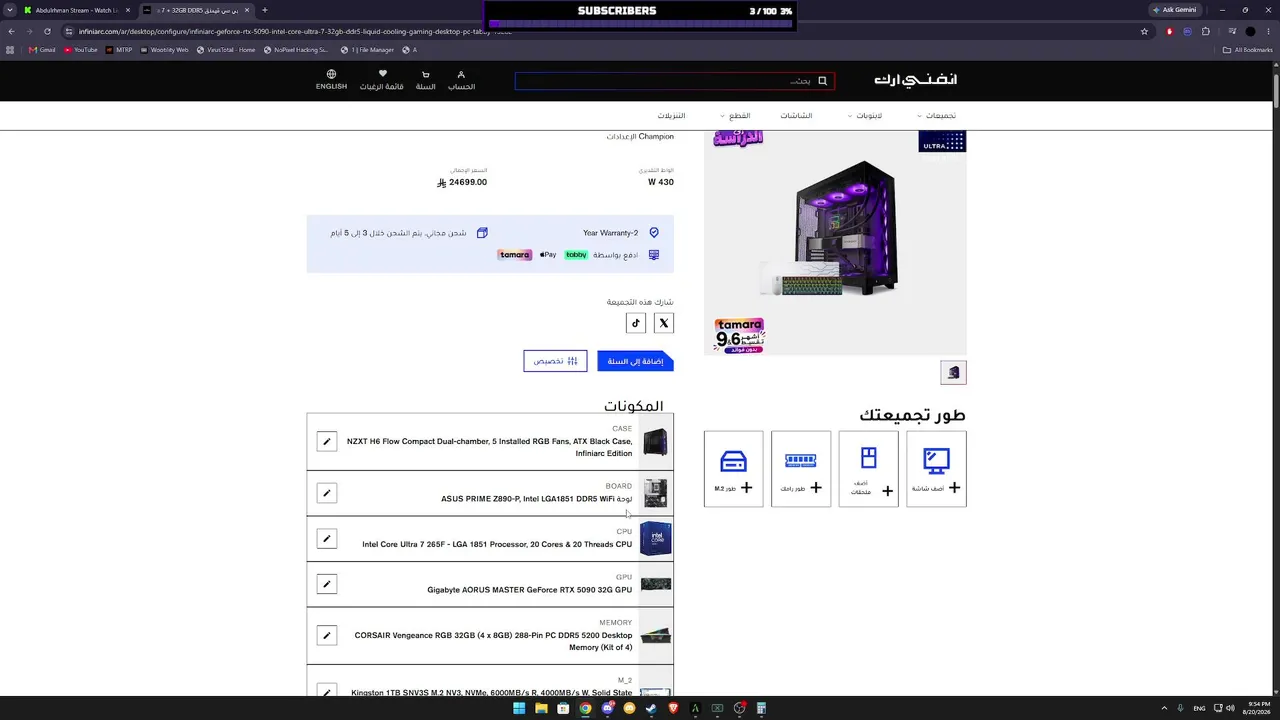Expand the لابتوبات navigation dropdown
Screen dimensions: 1280x720
coord(865,116)
